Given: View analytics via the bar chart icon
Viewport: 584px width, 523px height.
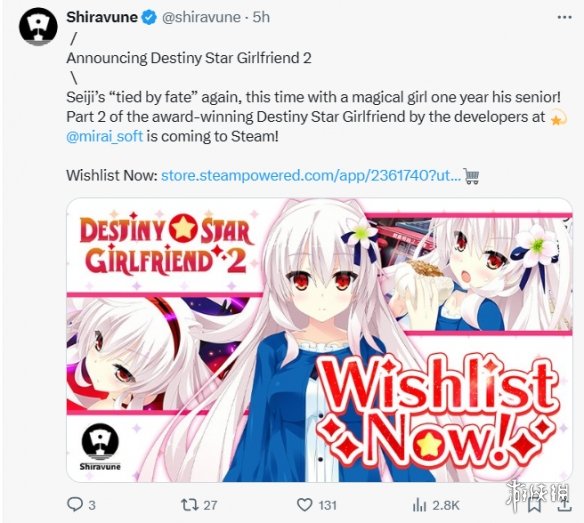Looking at the screenshot, I should (419, 505).
